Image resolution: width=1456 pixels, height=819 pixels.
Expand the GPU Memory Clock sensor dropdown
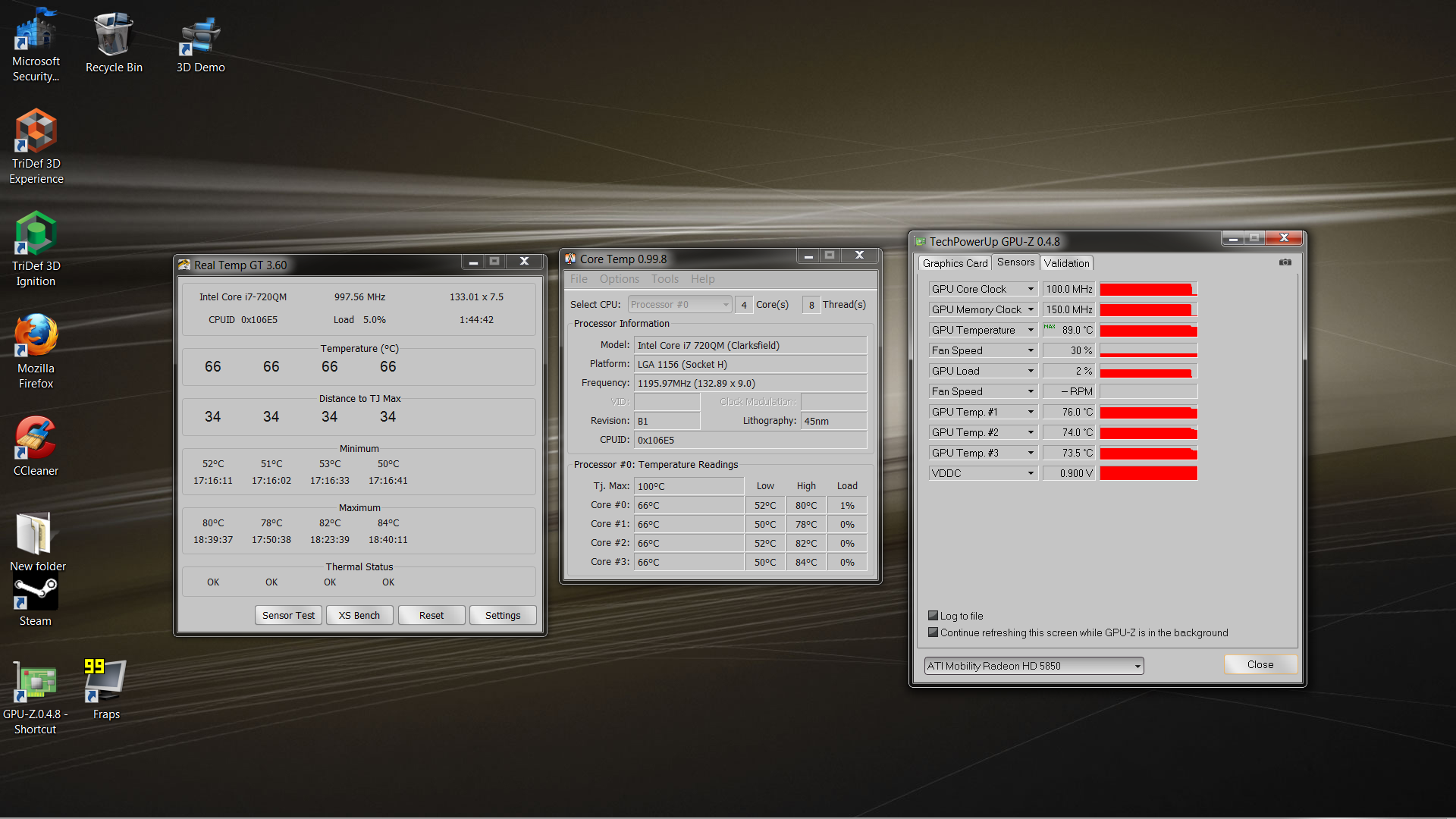coord(1031,309)
